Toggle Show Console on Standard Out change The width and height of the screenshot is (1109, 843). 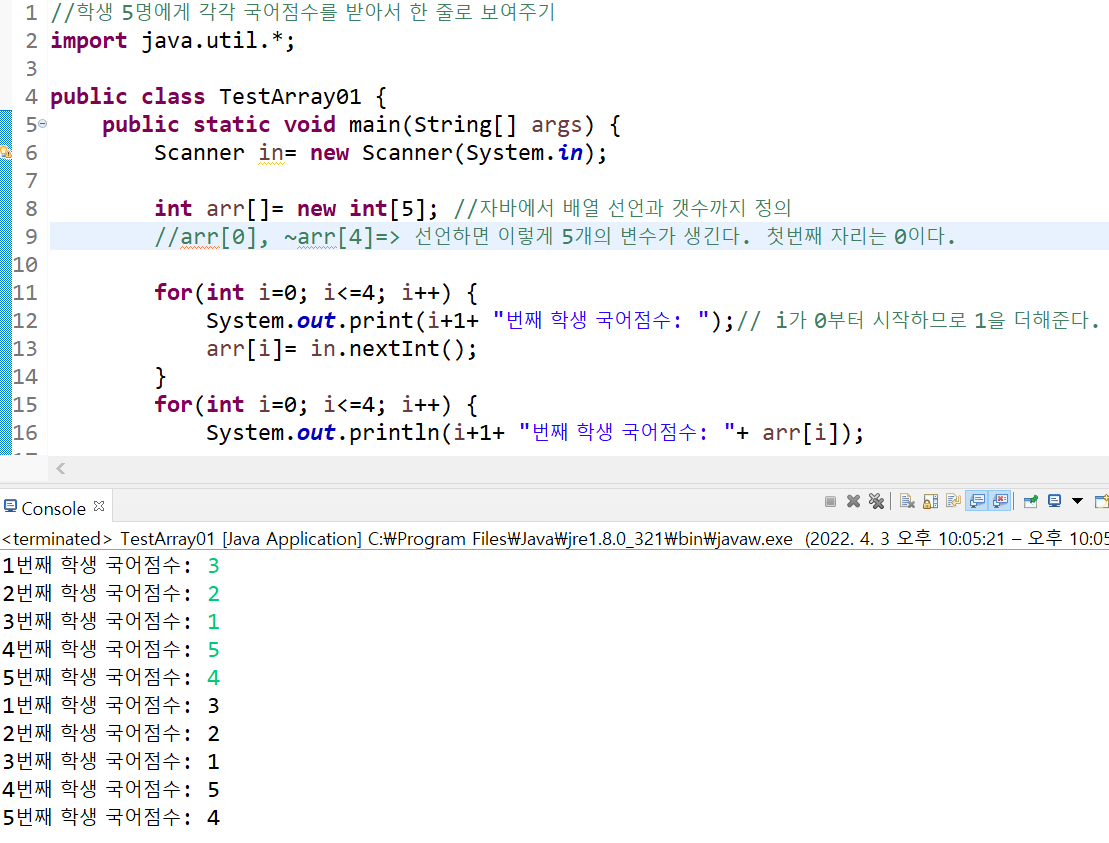[x=977, y=501]
